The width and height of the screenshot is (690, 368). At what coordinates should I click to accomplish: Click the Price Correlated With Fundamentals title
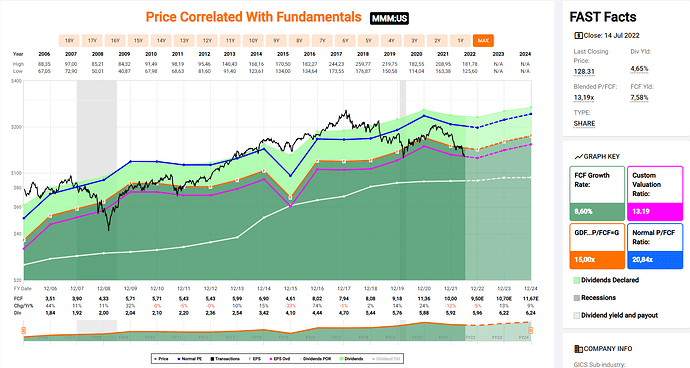tap(253, 17)
